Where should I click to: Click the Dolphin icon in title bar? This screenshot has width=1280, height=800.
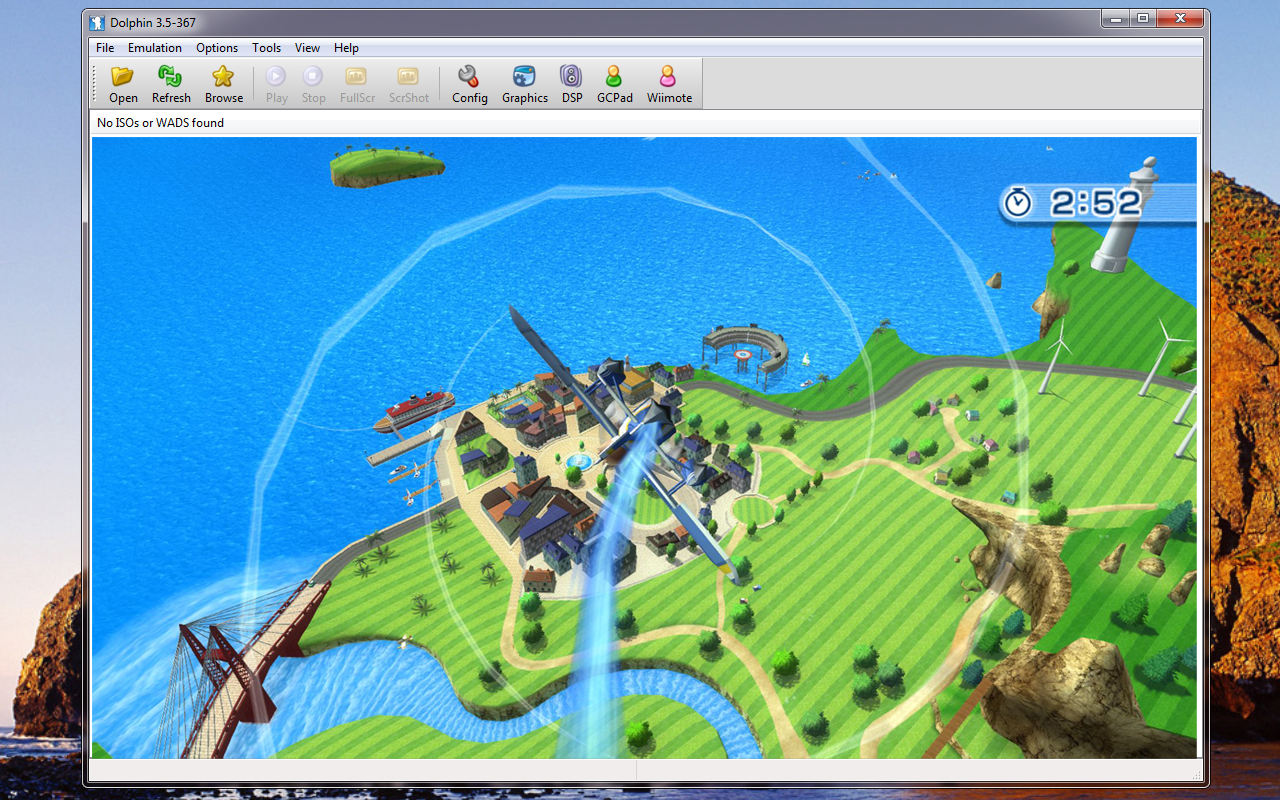coord(97,22)
